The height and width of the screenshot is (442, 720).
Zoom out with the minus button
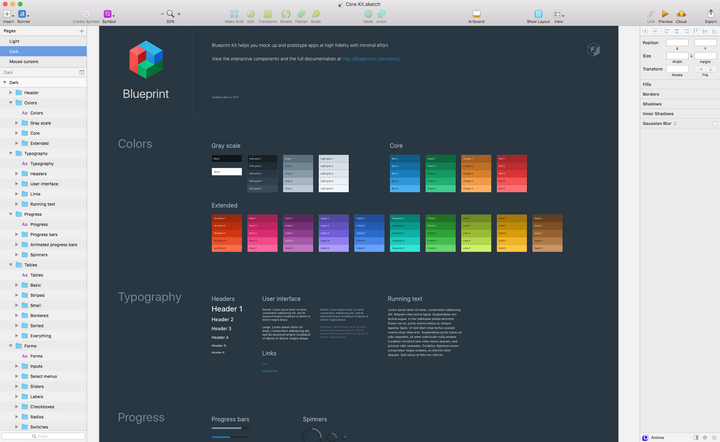tap(162, 14)
